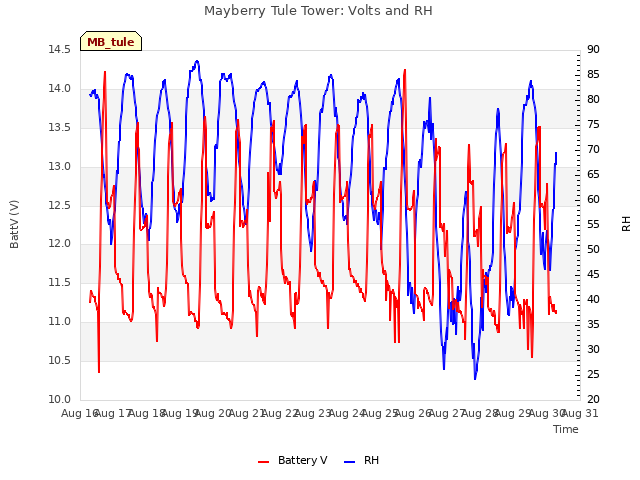The height and width of the screenshot is (480, 640).
Task: Click the 75 right axis tick label
Action: pyautogui.click(x=593, y=124)
